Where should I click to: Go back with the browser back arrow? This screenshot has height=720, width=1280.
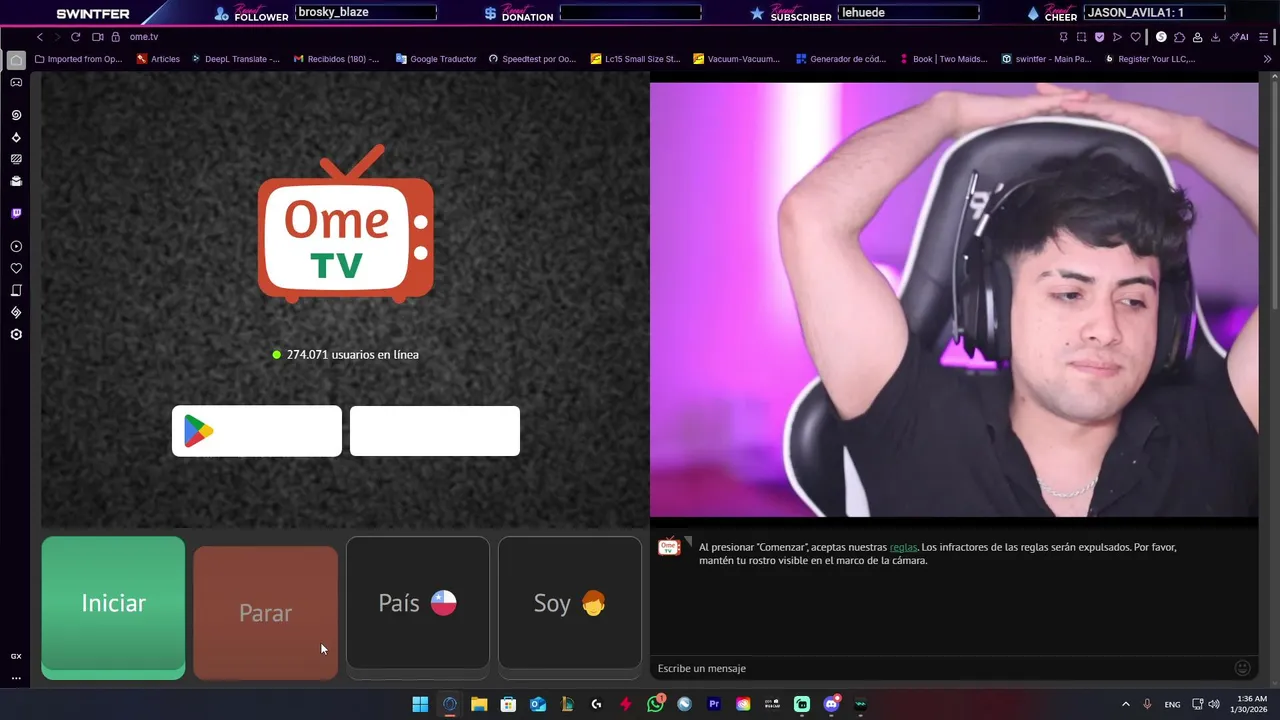pos(40,37)
